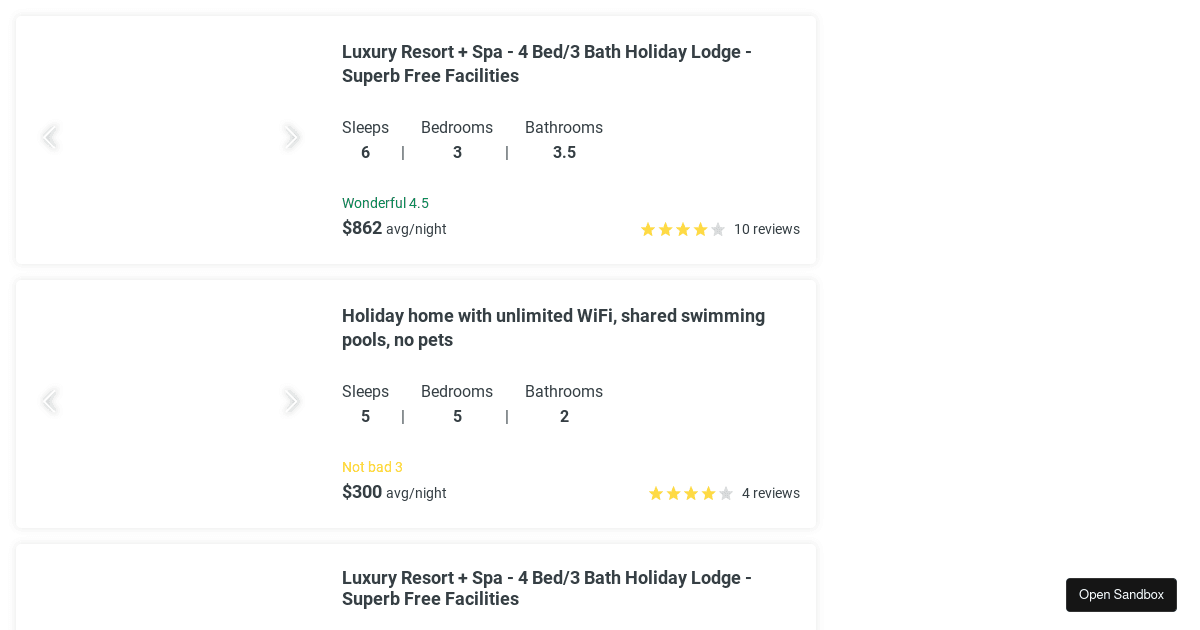The width and height of the screenshot is (1200, 630).
Task: Click the Open Sandbox button
Action: click(1121, 595)
